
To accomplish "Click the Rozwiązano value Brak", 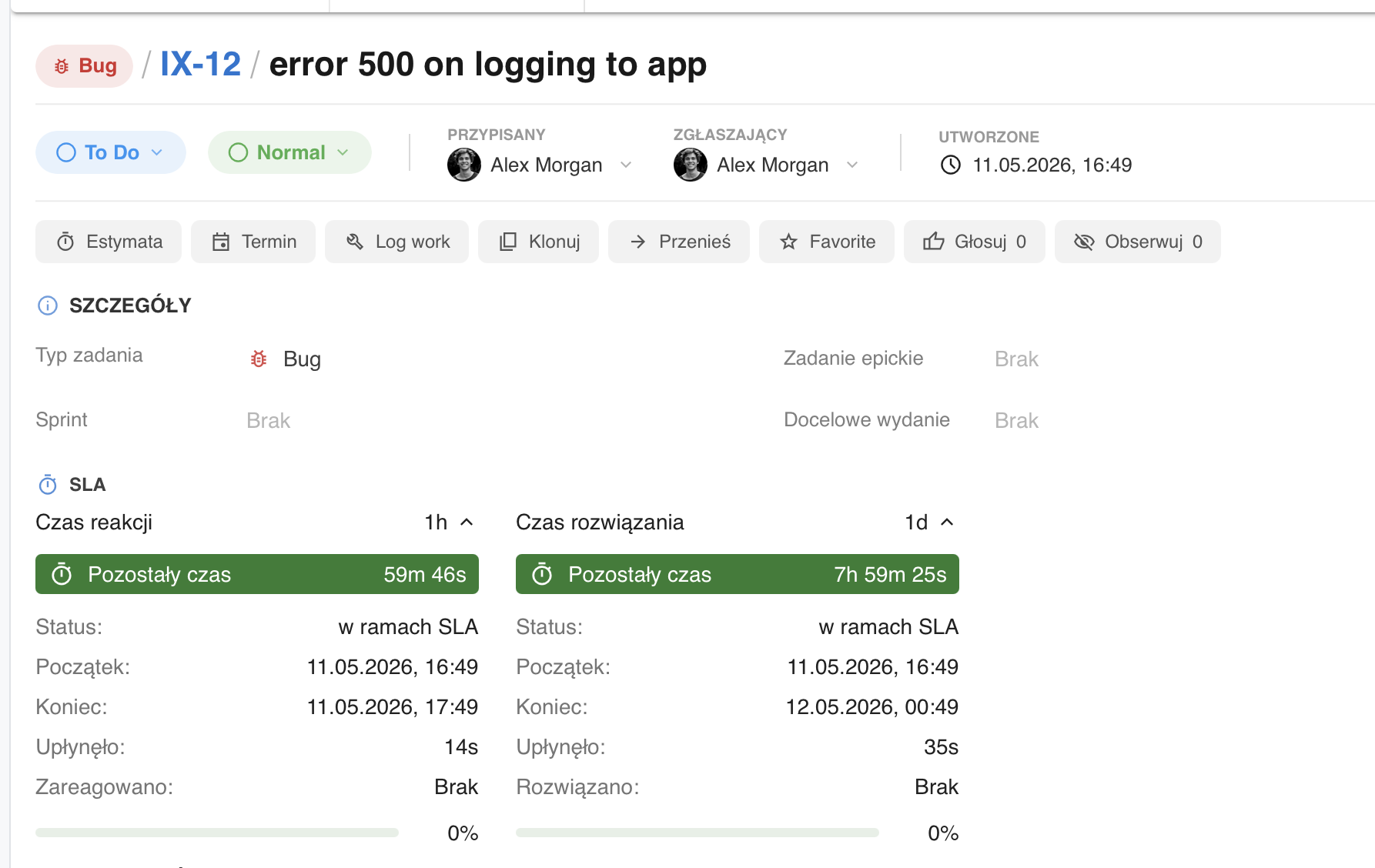I will coord(936,787).
